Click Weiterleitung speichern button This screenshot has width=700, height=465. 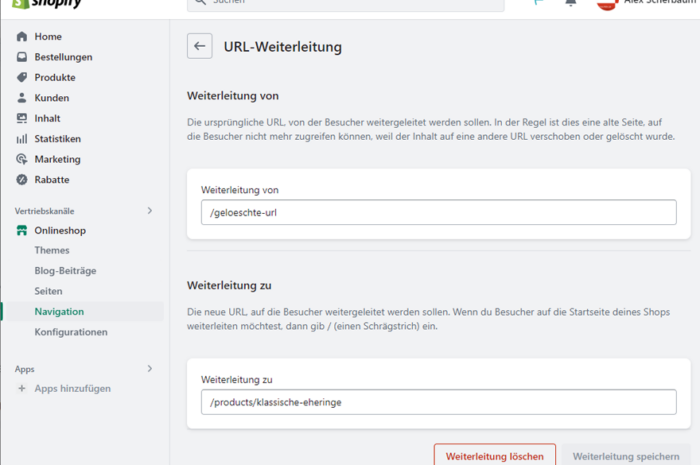(626, 455)
